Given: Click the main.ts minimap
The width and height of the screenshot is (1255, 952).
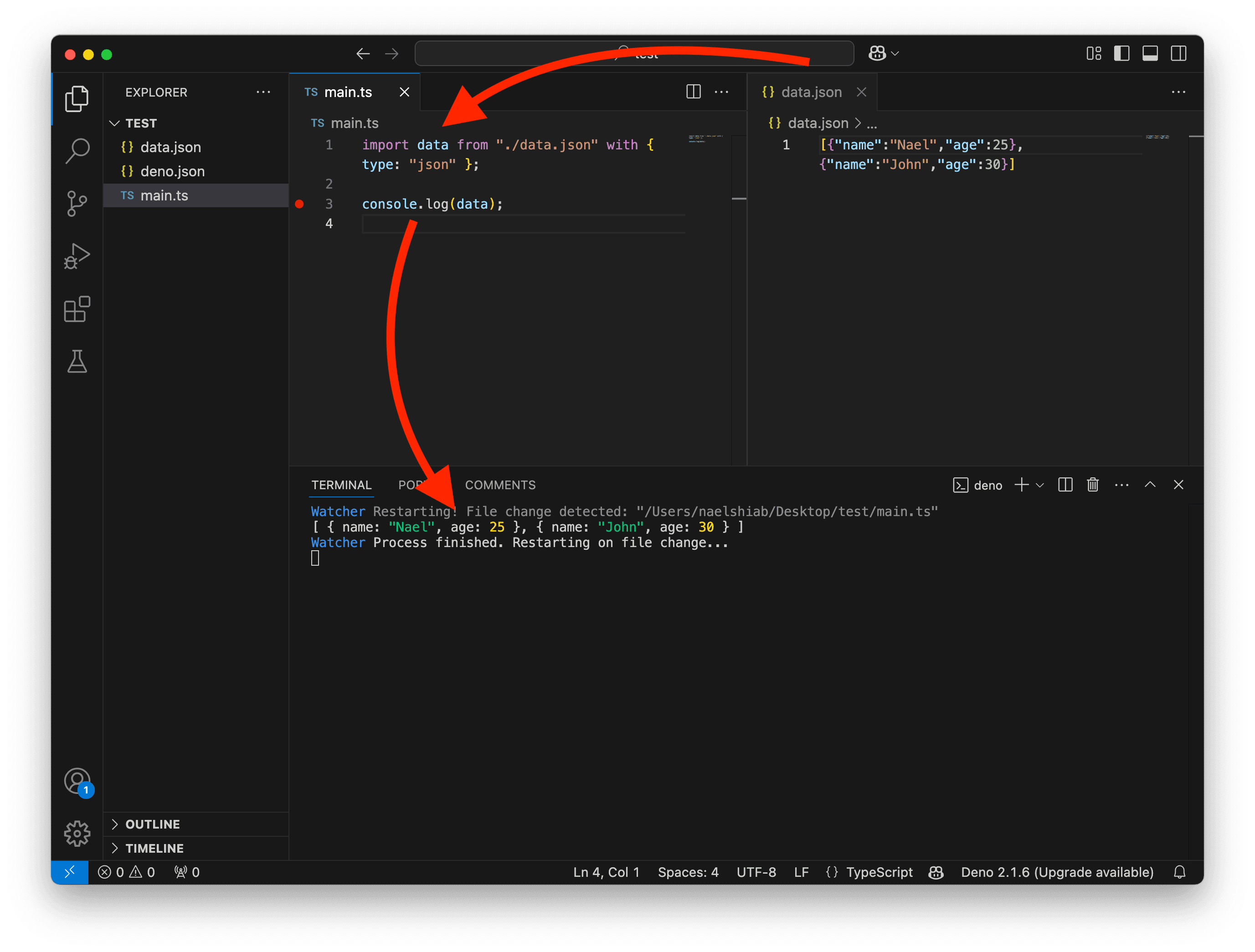Looking at the screenshot, I should pos(705,138).
